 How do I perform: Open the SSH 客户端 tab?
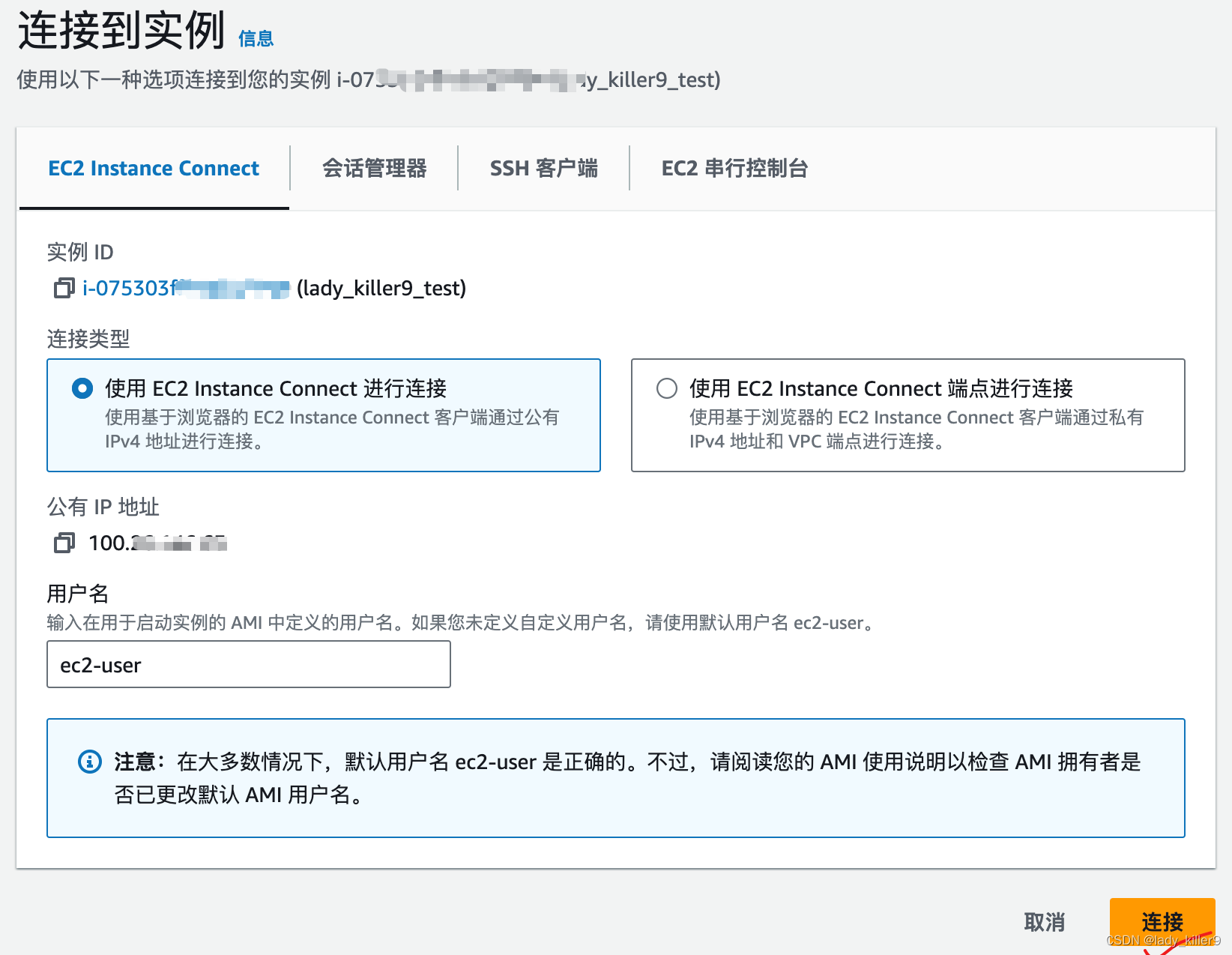coord(544,169)
